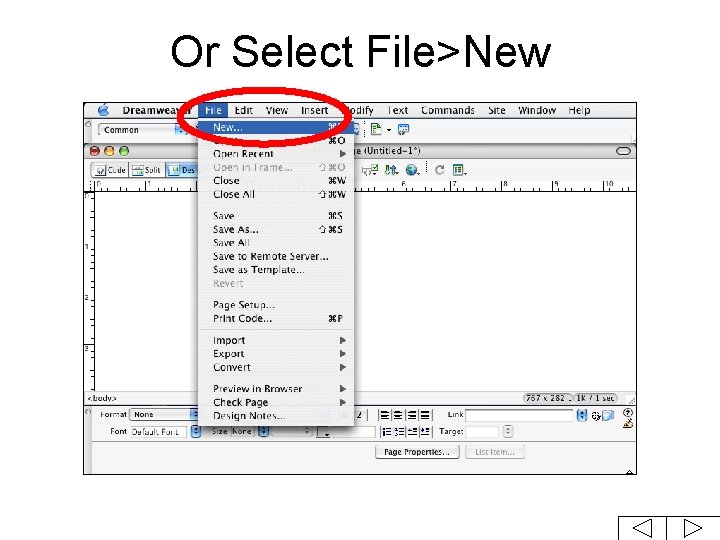Expand the Open Recent submenu

(x=278, y=154)
